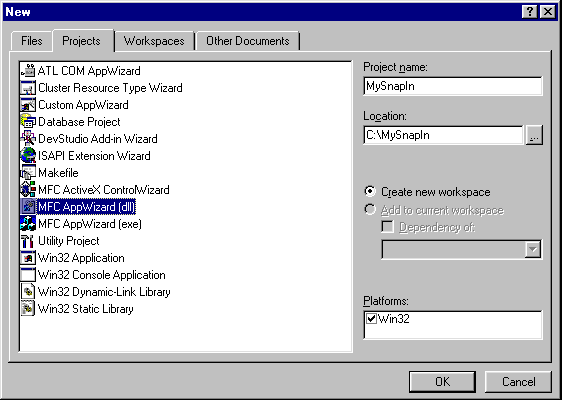
Task: Click the MFC AppWizard (exe) icon
Action: point(28,224)
